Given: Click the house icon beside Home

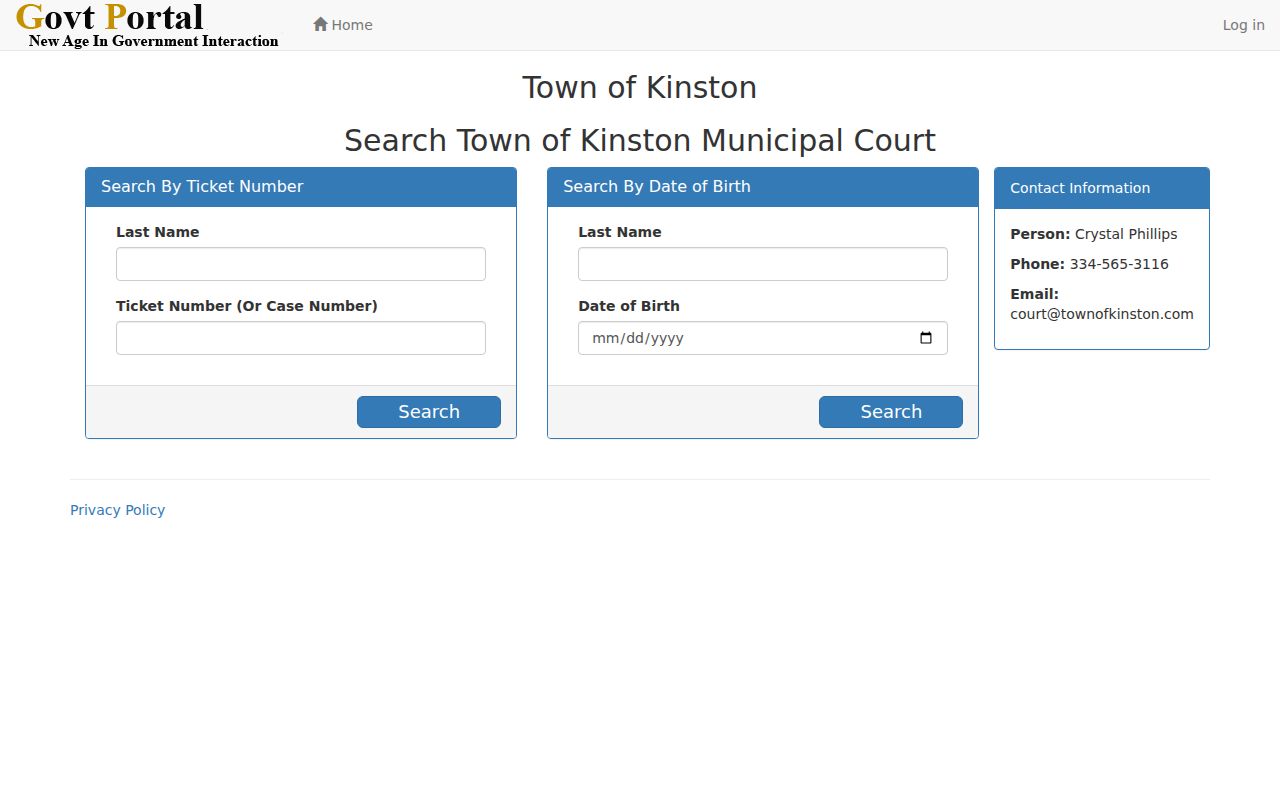Looking at the screenshot, I should pos(320,24).
